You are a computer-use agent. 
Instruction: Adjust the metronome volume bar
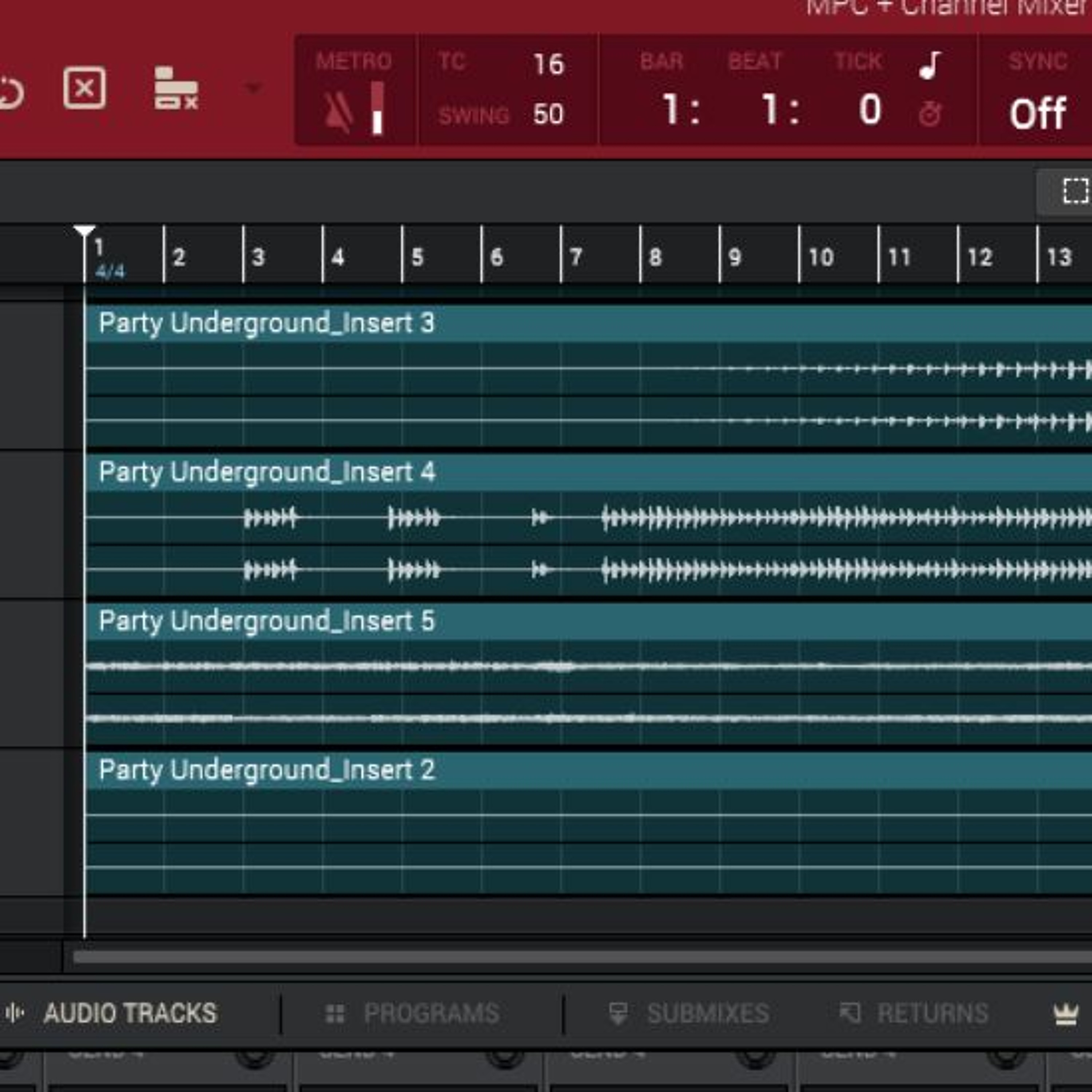click(x=377, y=108)
